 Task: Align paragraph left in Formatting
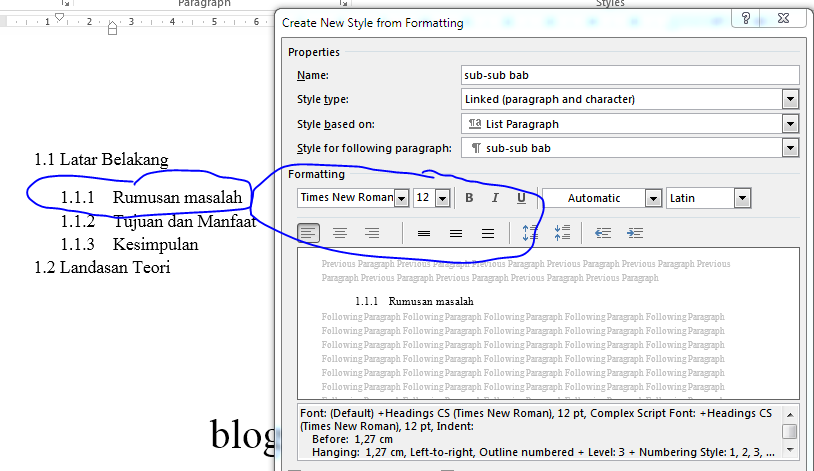pos(308,233)
